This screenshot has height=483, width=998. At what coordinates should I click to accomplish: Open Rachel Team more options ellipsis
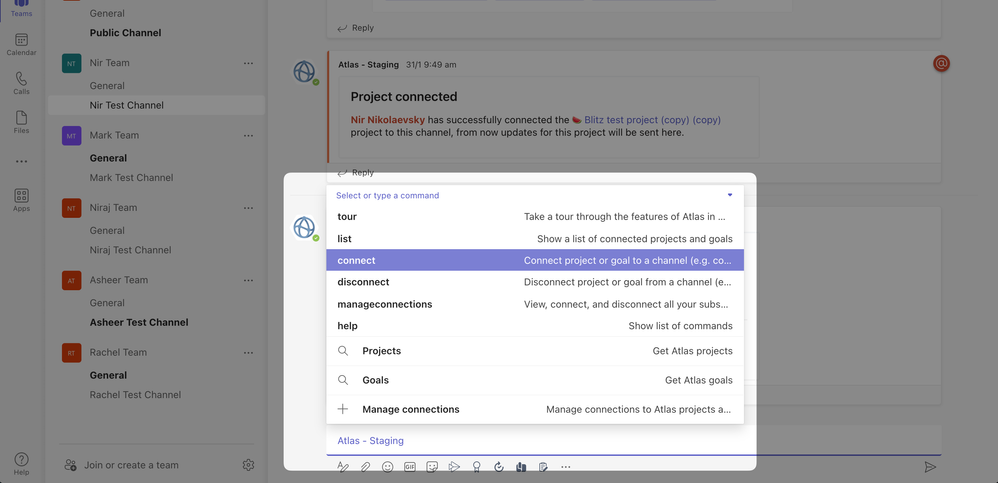(x=248, y=353)
